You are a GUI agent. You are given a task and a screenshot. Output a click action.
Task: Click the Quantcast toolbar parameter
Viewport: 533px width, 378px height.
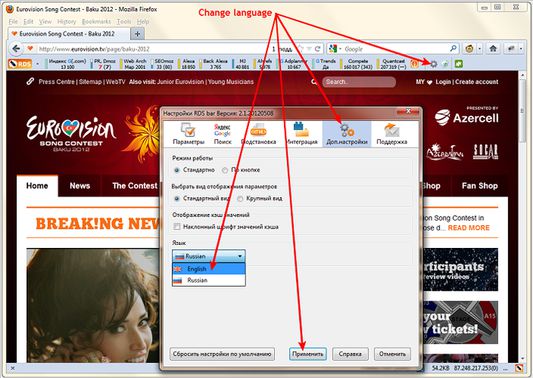(393, 64)
